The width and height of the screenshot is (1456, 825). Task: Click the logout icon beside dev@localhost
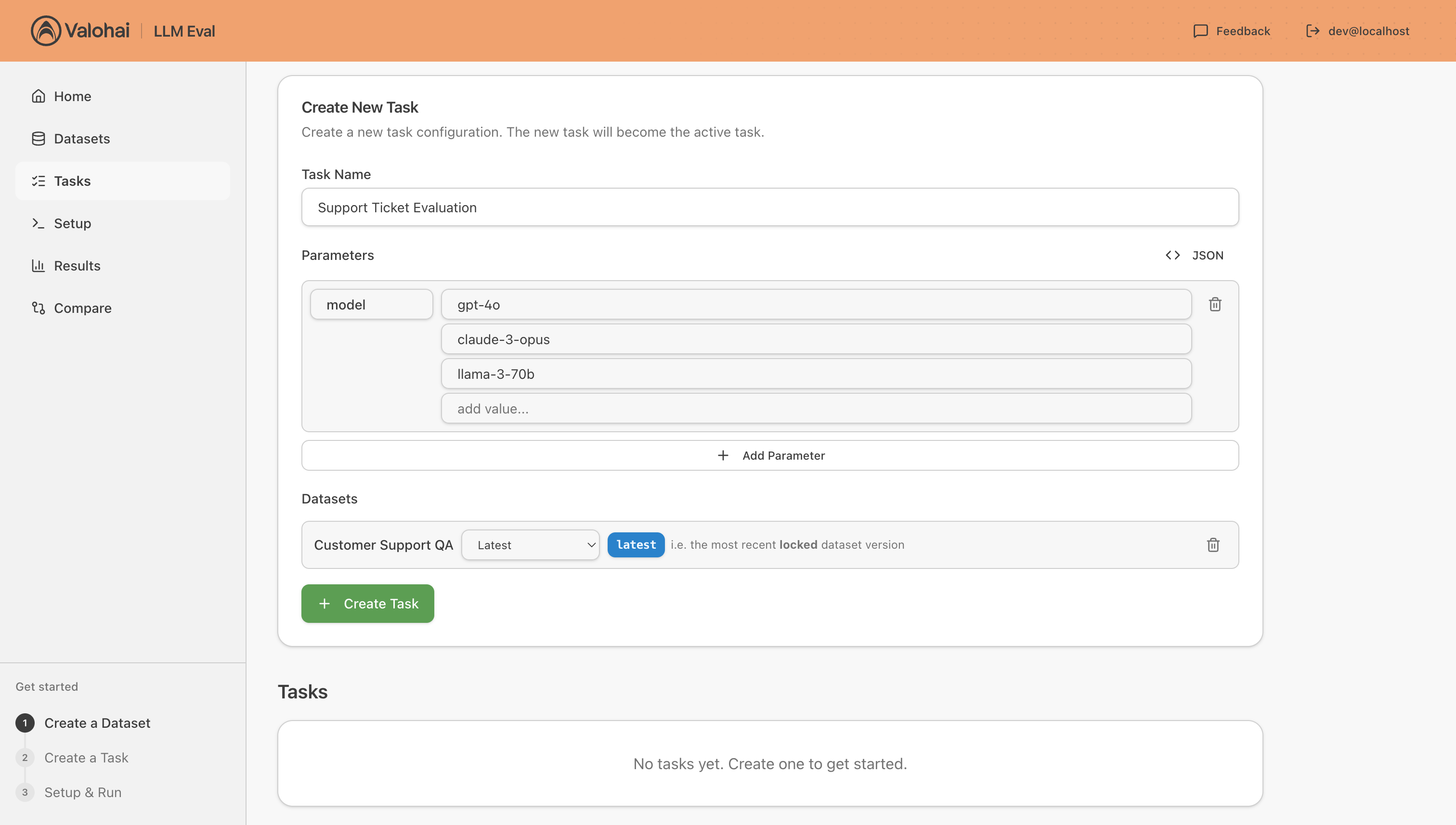click(1313, 31)
